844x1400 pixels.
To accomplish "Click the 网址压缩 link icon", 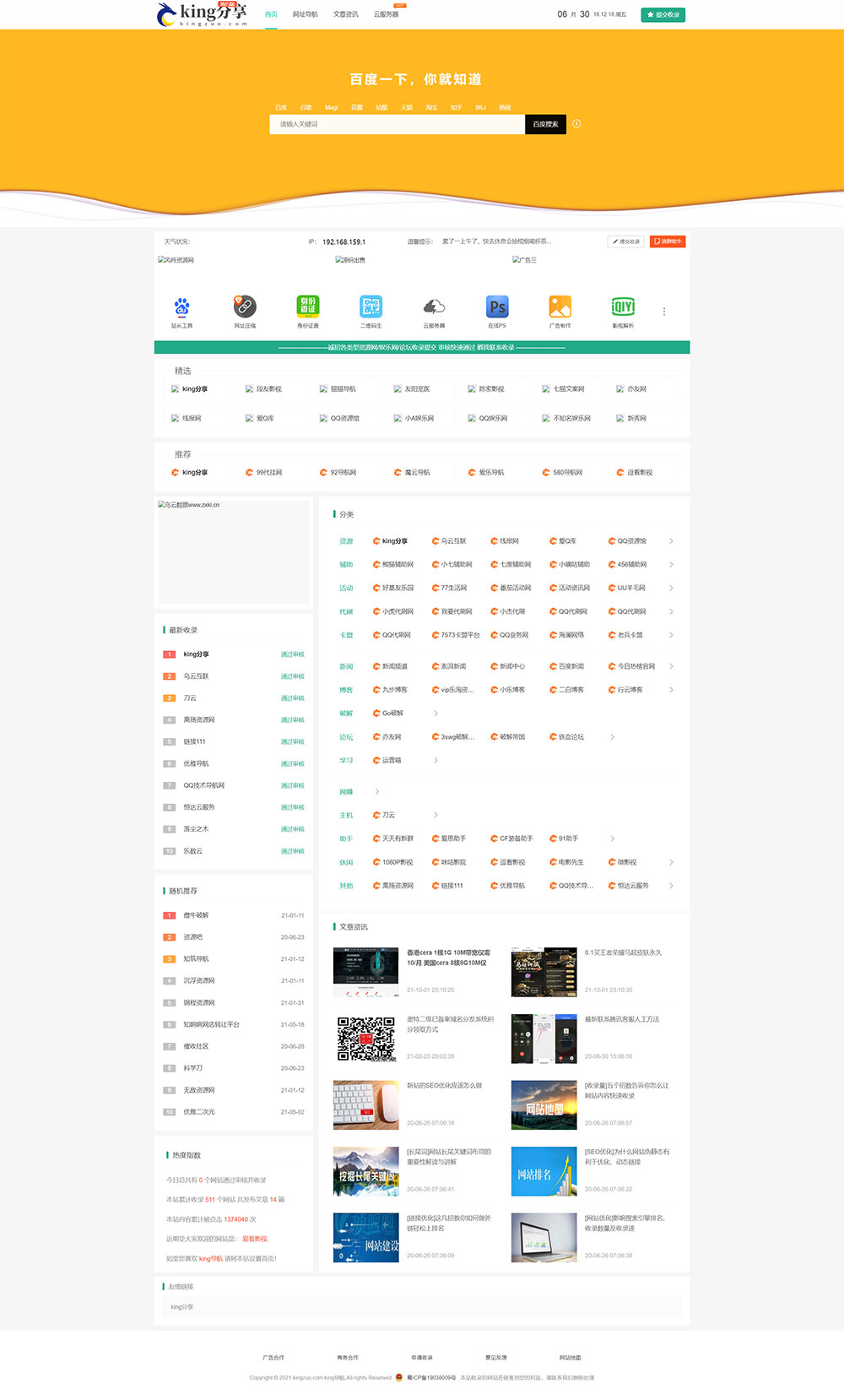I will point(245,307).
